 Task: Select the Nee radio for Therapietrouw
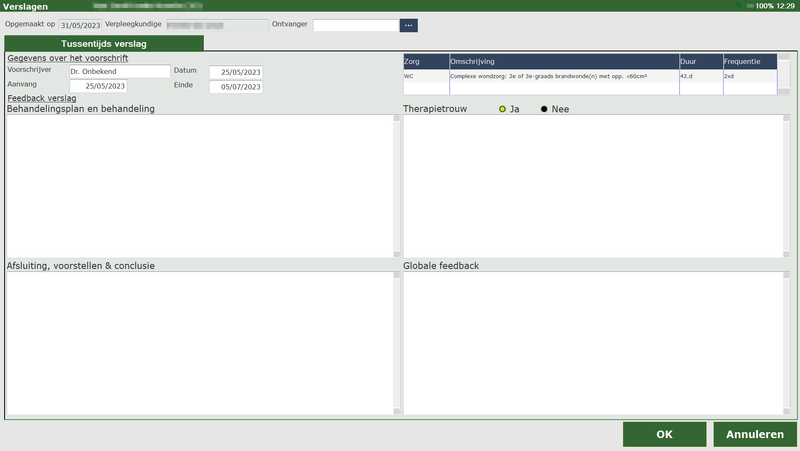click(544, 109)
